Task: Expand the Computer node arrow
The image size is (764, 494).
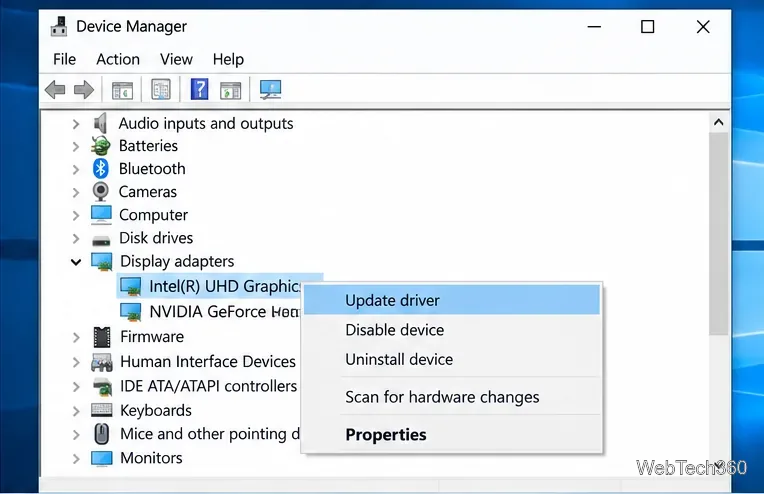Action: point(76,215)
